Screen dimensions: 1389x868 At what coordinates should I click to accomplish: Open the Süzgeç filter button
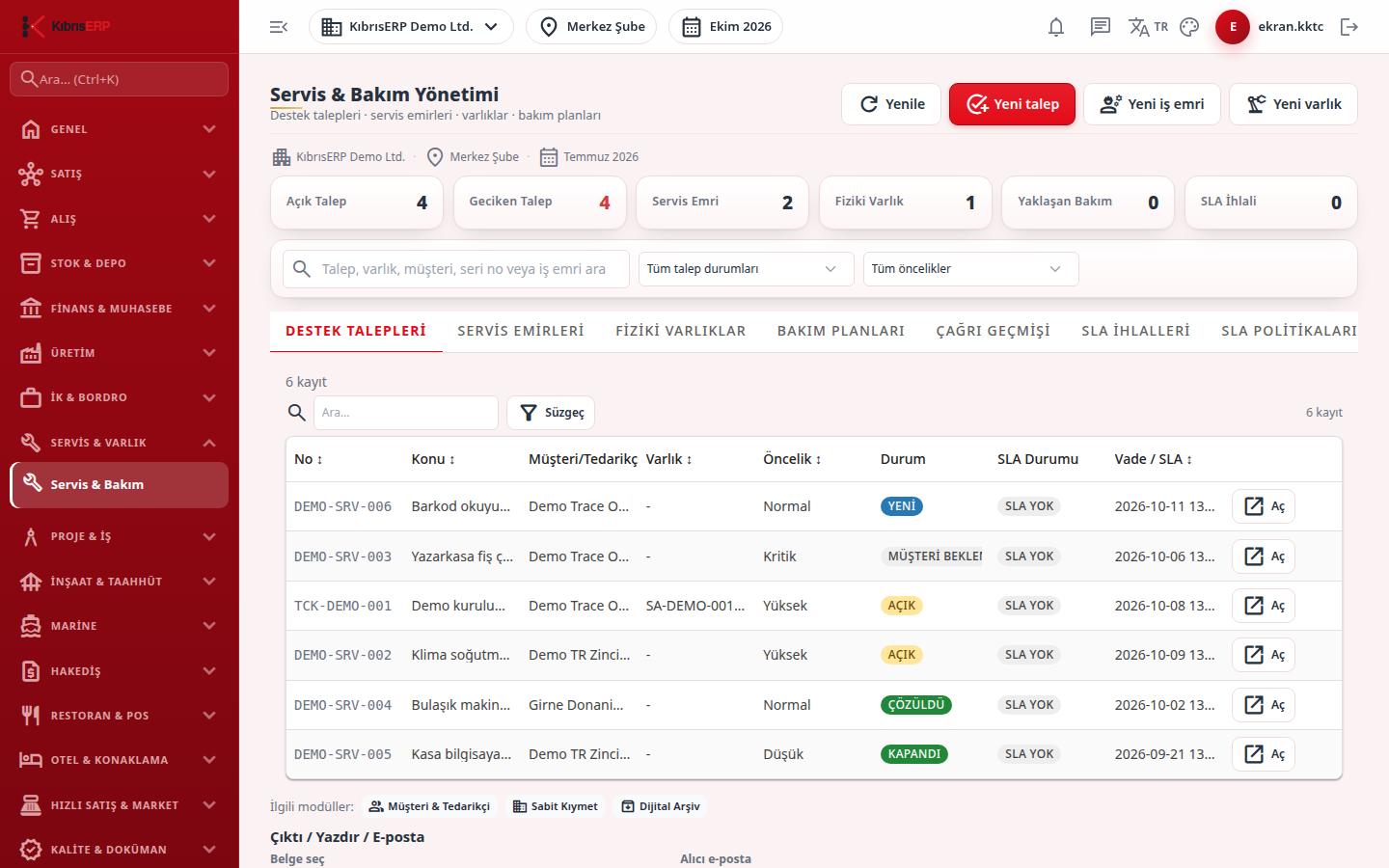tap(551, 413)
